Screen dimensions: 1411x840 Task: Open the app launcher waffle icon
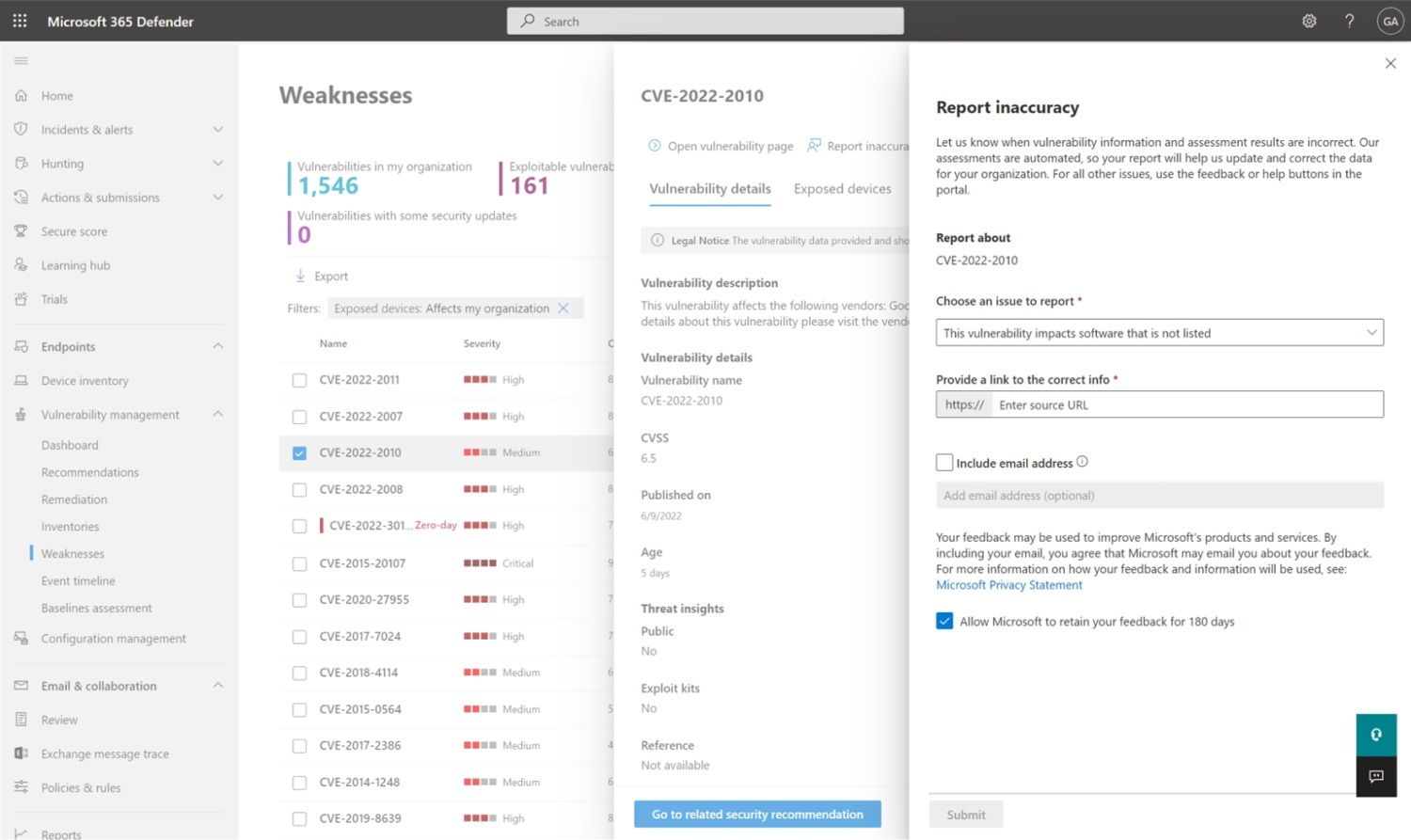coord(20,21)
